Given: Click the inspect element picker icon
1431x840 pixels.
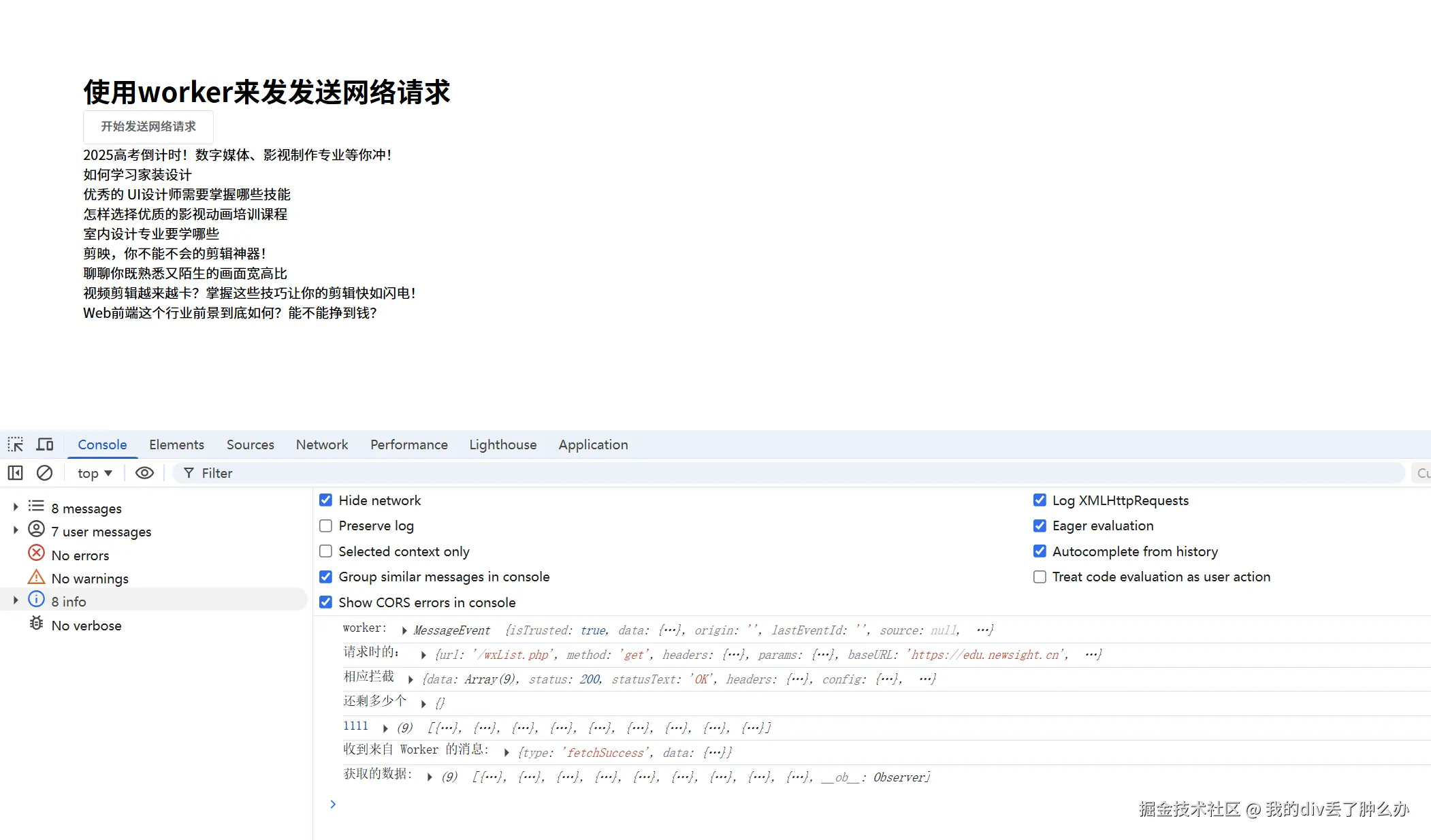Looking at the screenshot, I should 15,445.
